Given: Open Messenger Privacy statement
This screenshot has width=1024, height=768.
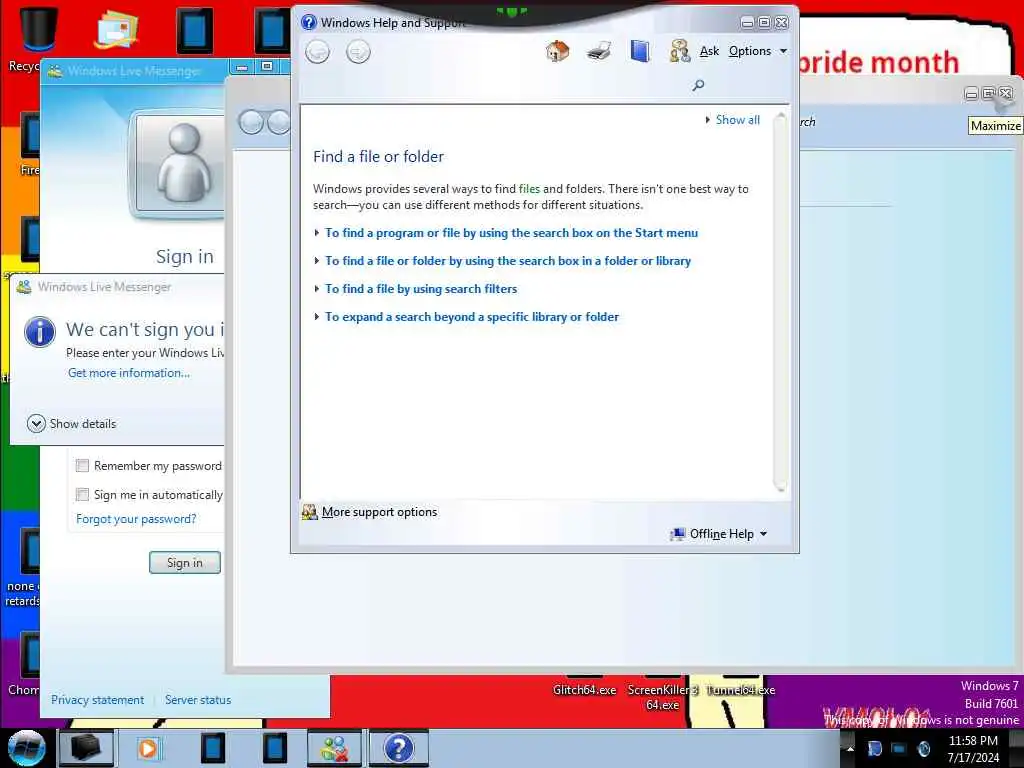Looking at the screenshot, I should (x=97, y=699).
